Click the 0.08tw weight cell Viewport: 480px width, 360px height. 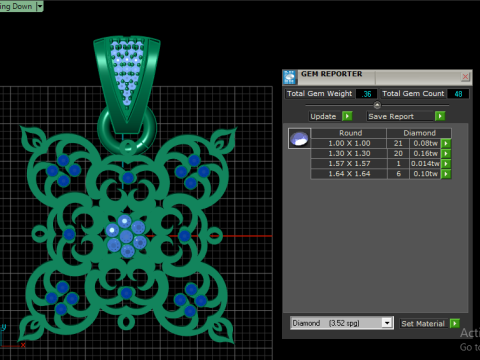click(425, 143)
